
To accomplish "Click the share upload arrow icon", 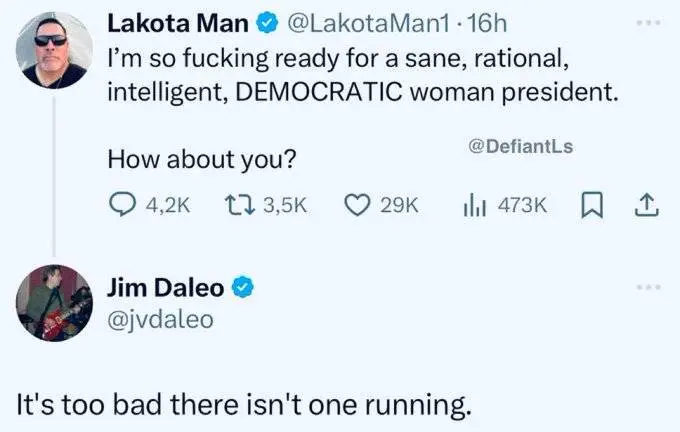I will (646, 204).
